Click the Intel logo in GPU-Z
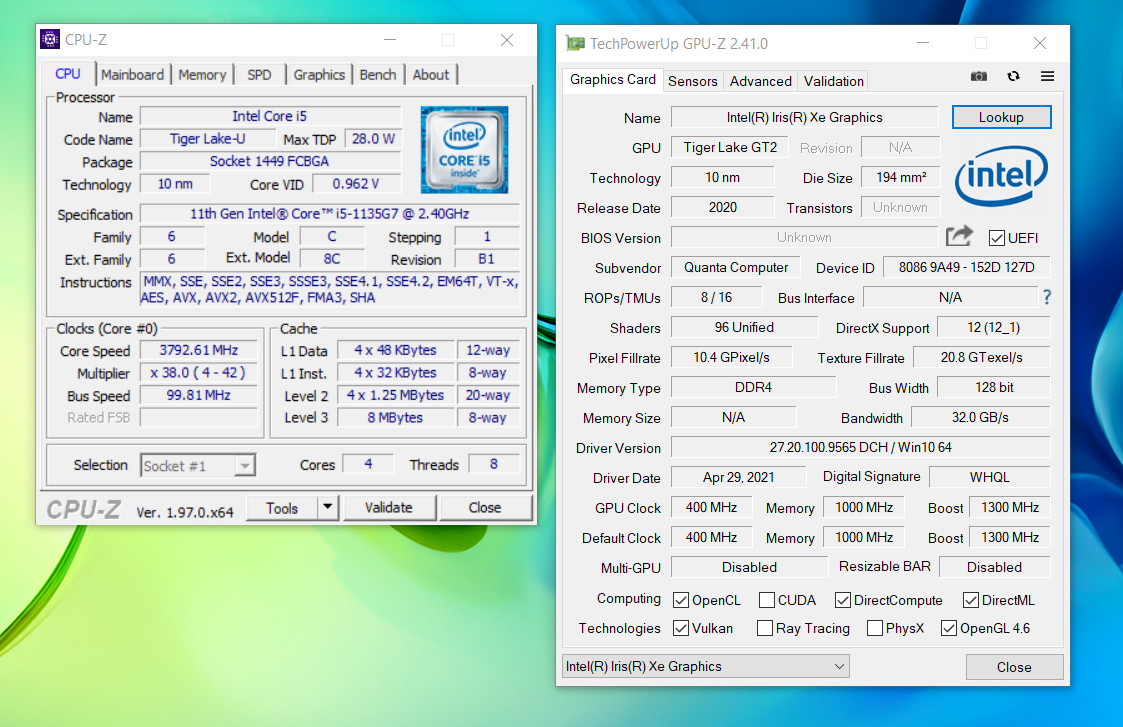 [x=1001, y=176]
